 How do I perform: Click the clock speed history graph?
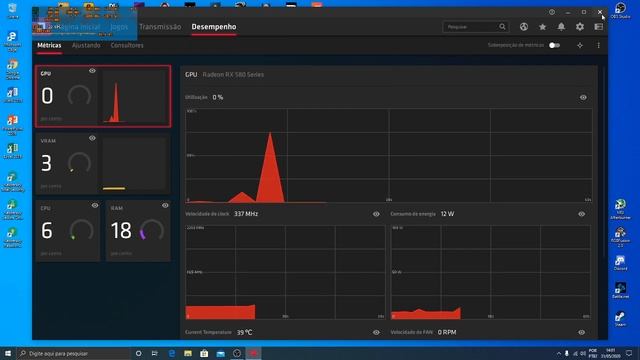point(285,272)
